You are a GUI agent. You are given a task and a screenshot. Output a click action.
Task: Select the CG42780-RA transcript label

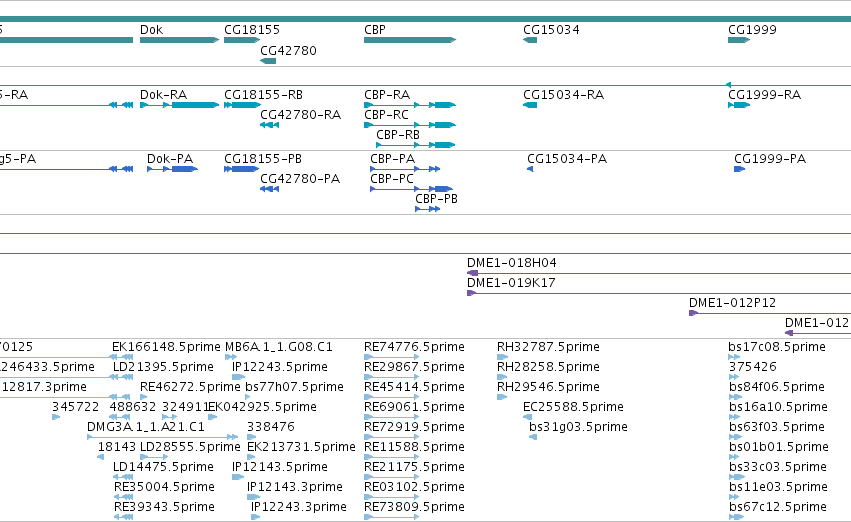click(x=301, y=114)
